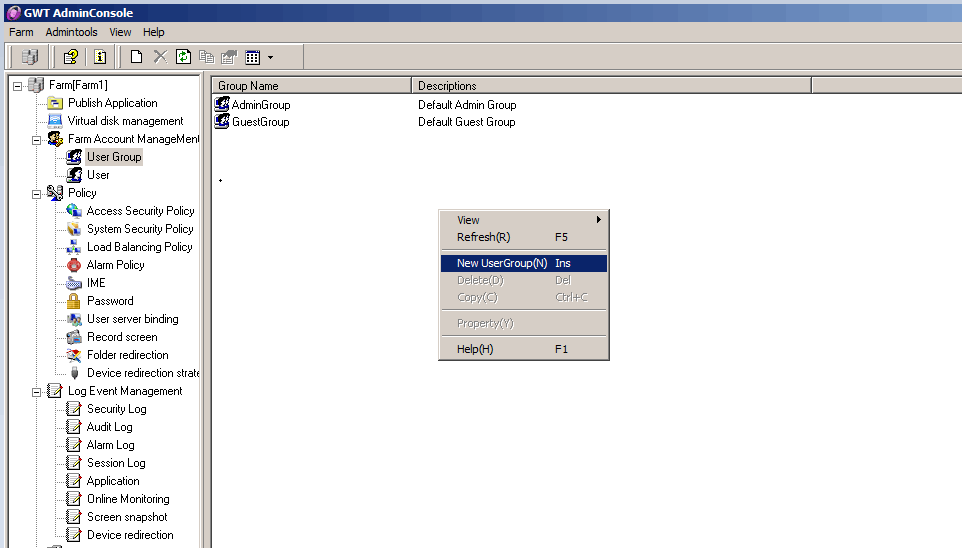Click the new blank page toolbar icon
The height and width of the screenshot is (548, 962).
136,57
